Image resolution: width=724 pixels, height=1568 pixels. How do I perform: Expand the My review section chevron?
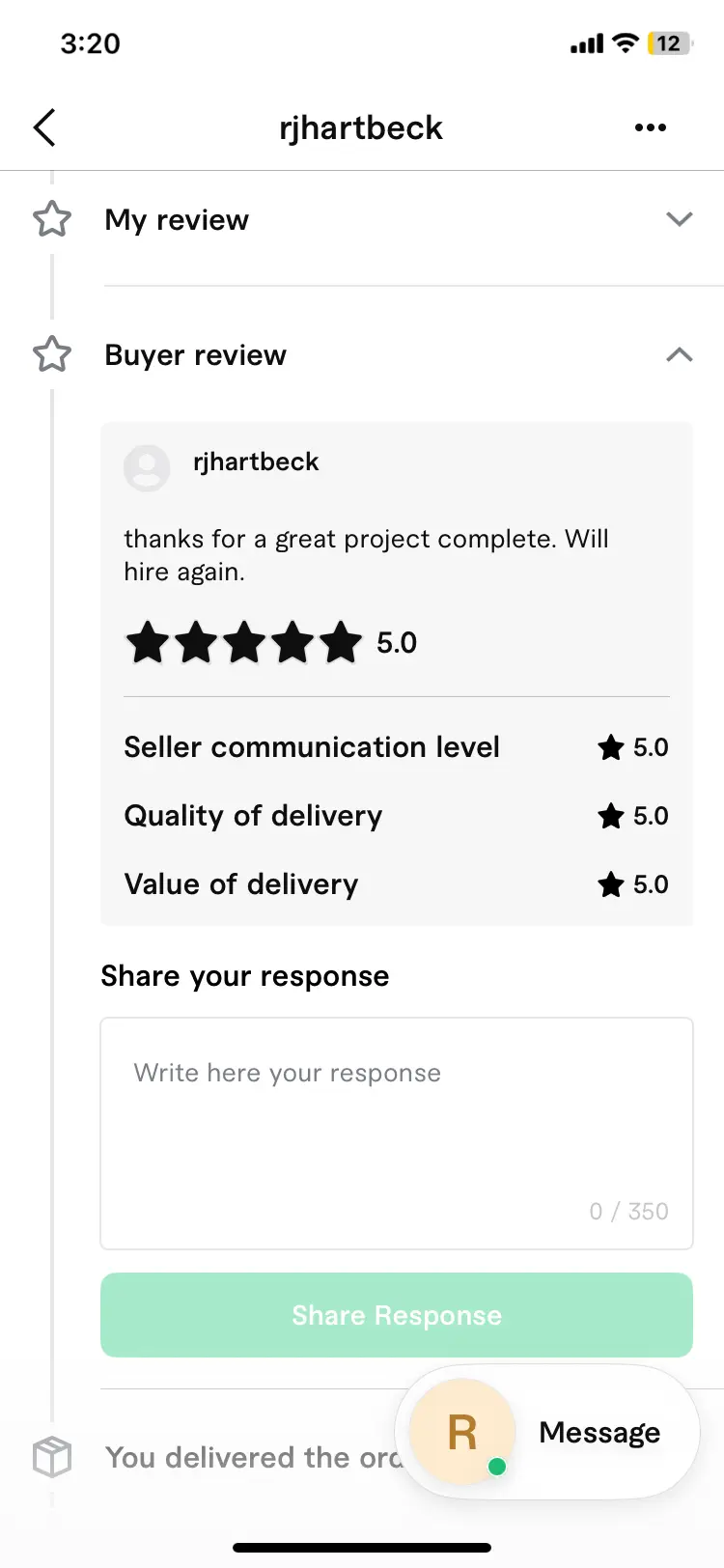(680, 219)
